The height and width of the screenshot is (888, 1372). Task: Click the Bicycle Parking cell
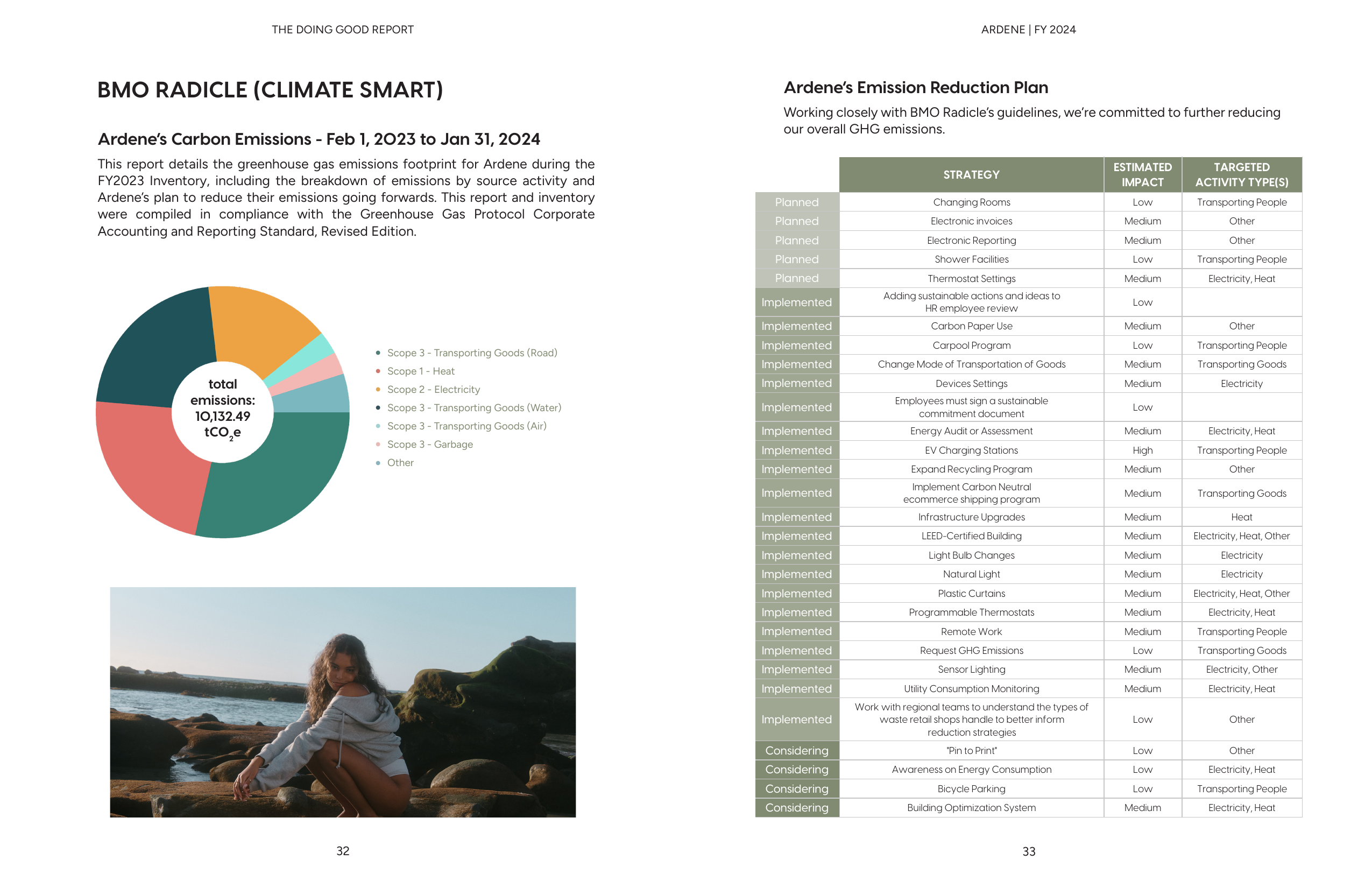[x=971, y=789]
